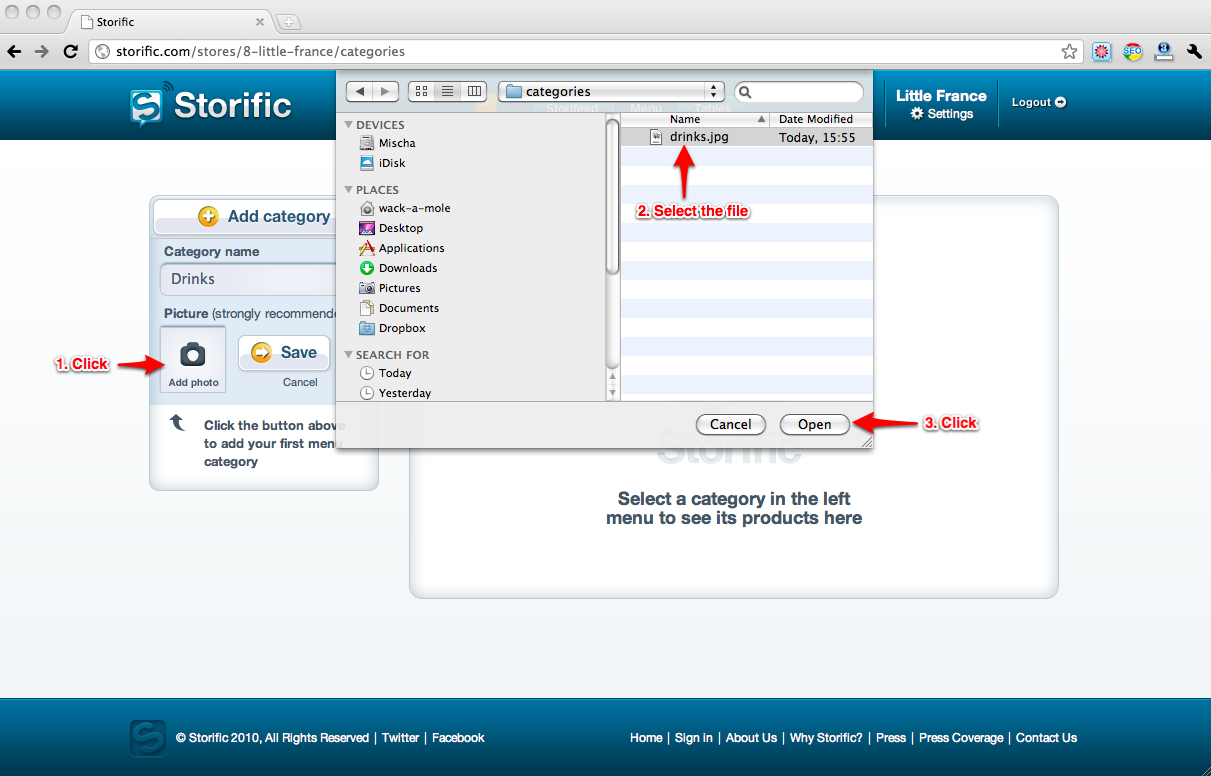Open the categories folder path dropdown
Viewport: 1211px width, 776px height.
pos(611,91)
